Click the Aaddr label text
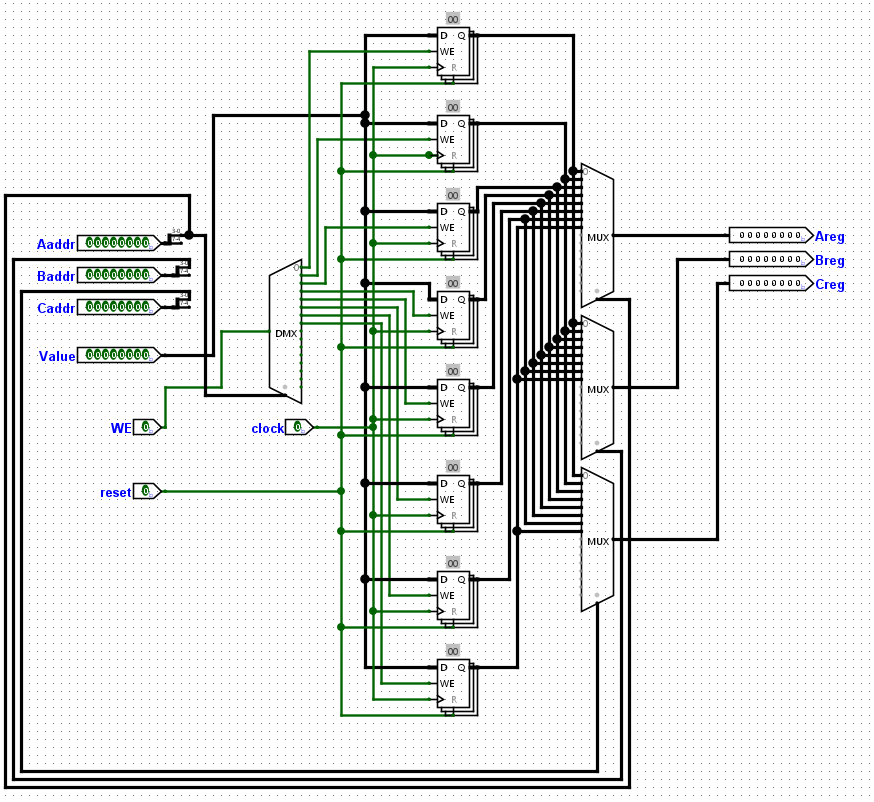The width and height of the screenshot is (874, 802). coord(56,244)
